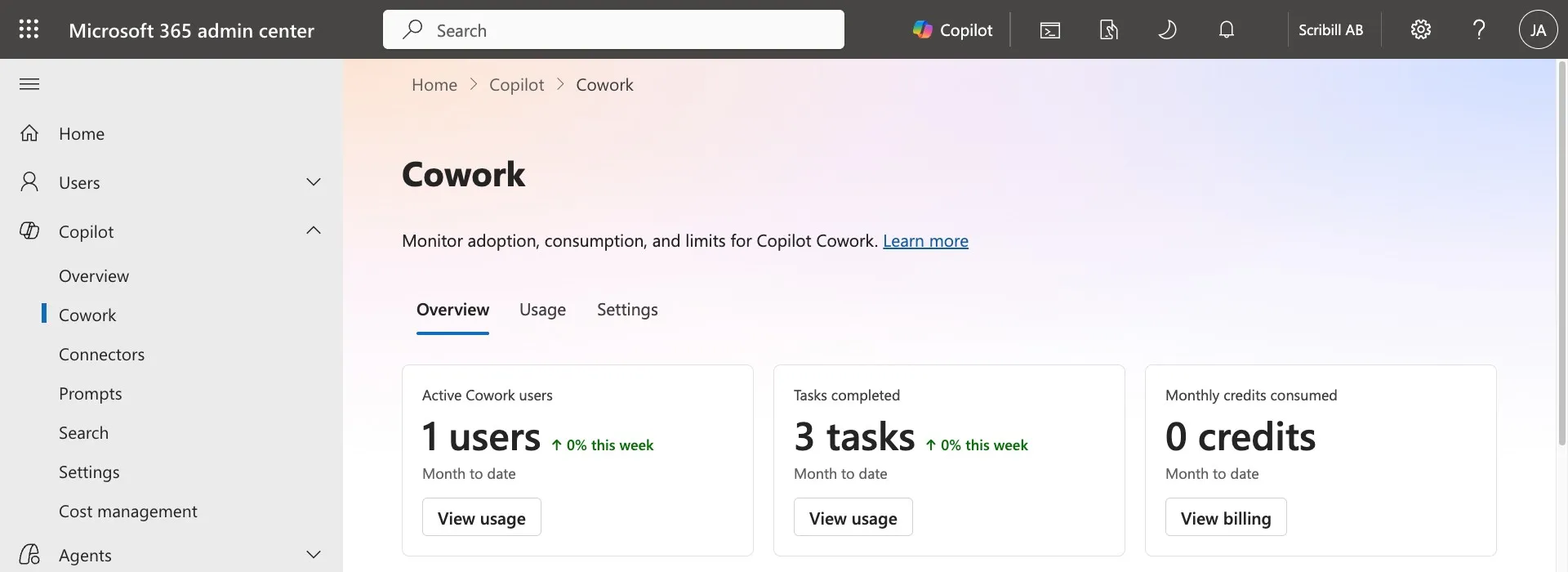The image size is (1568, 572).
Task: Click the search magnifier icon
Action: tap(412, 29)
